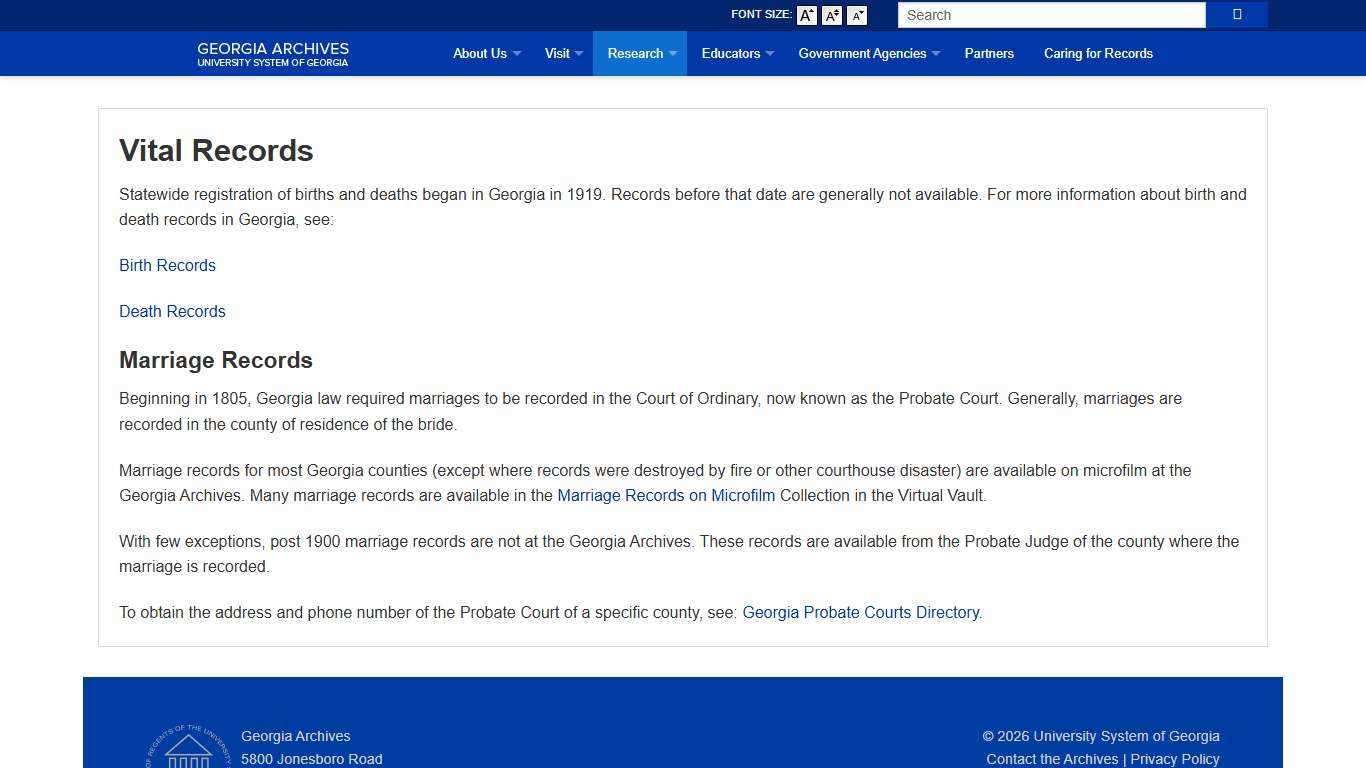
Task: Click the increase font size icon
Action: pos(806,15)
